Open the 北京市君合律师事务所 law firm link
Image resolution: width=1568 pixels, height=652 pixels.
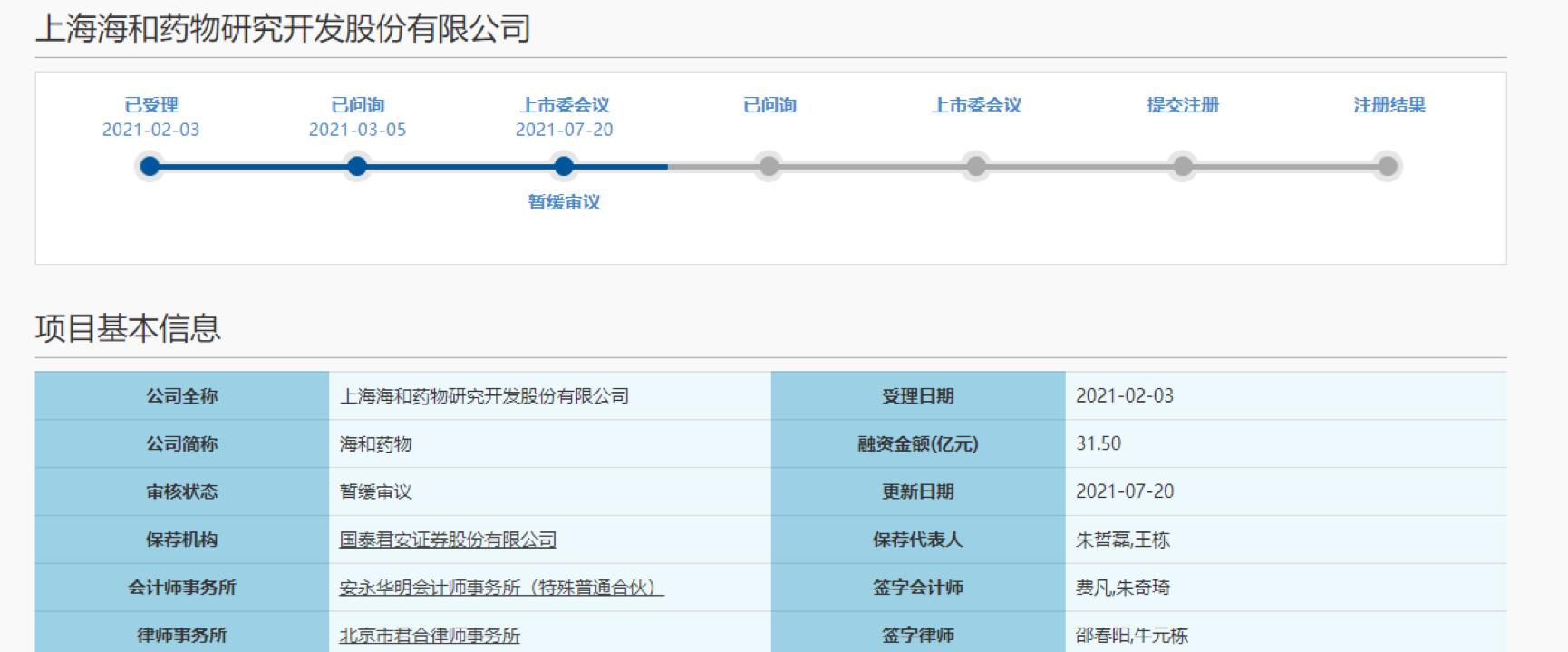(430, 636)
